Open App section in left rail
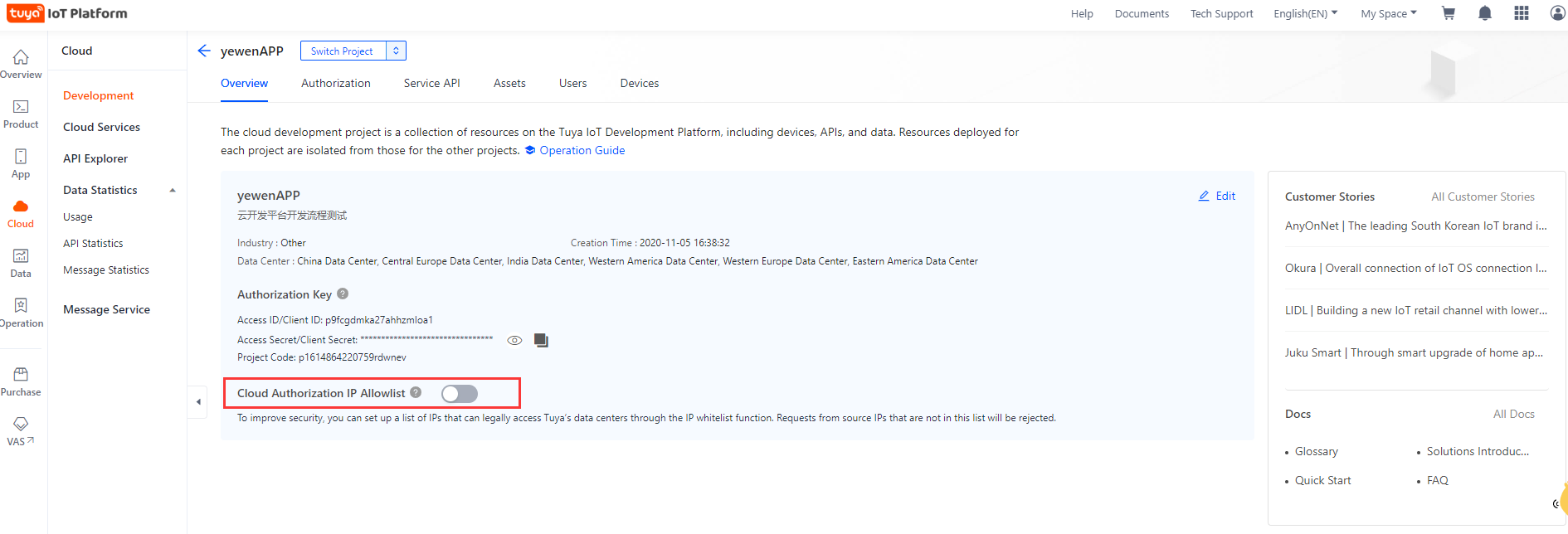Image resolution: width=1568 pixels, height=534 pixels. coord(21,164)
